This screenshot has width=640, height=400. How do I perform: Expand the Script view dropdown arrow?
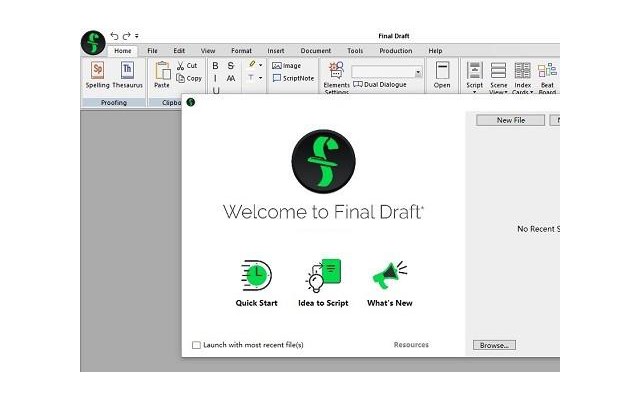point(474,92)
